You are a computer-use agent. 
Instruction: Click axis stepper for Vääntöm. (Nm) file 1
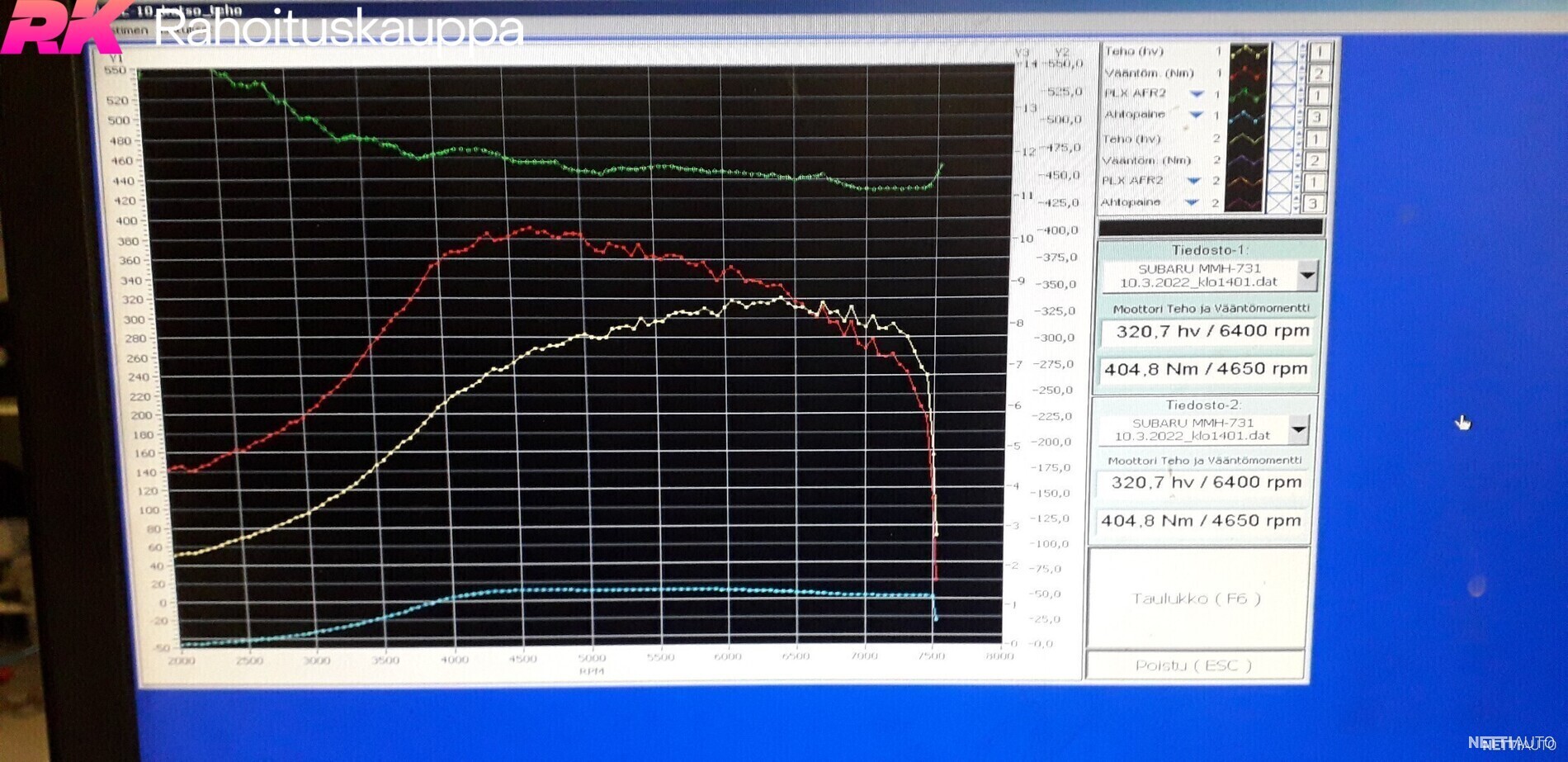click(1303, 74)
